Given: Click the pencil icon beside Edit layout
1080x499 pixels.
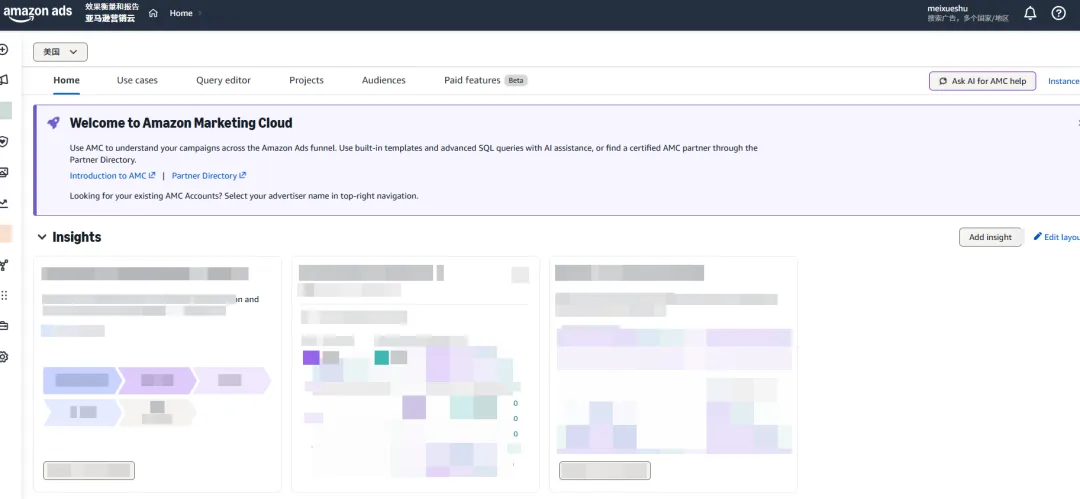Looking at the screenshot, I should [1038, 236].
